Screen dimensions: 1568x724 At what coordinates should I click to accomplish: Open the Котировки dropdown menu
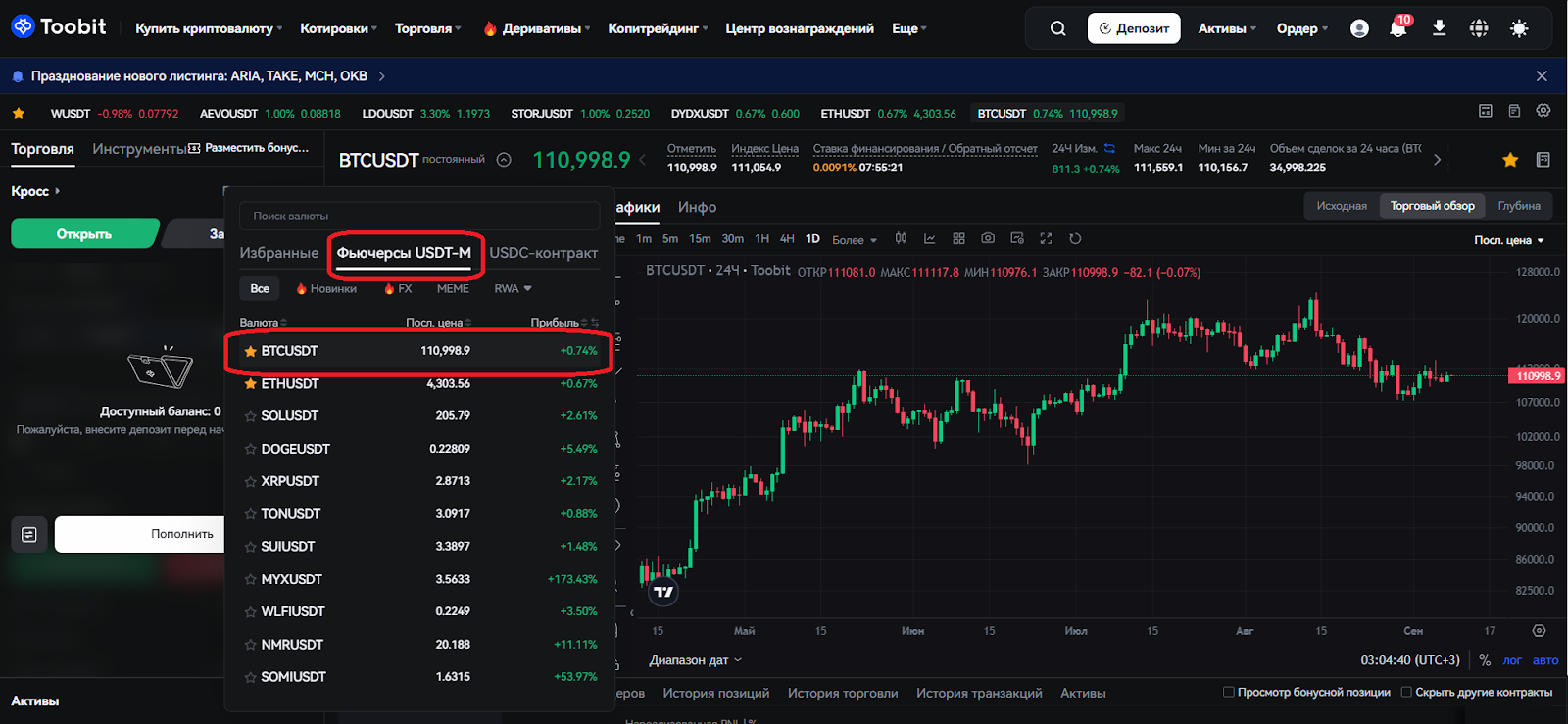(338, 28)
